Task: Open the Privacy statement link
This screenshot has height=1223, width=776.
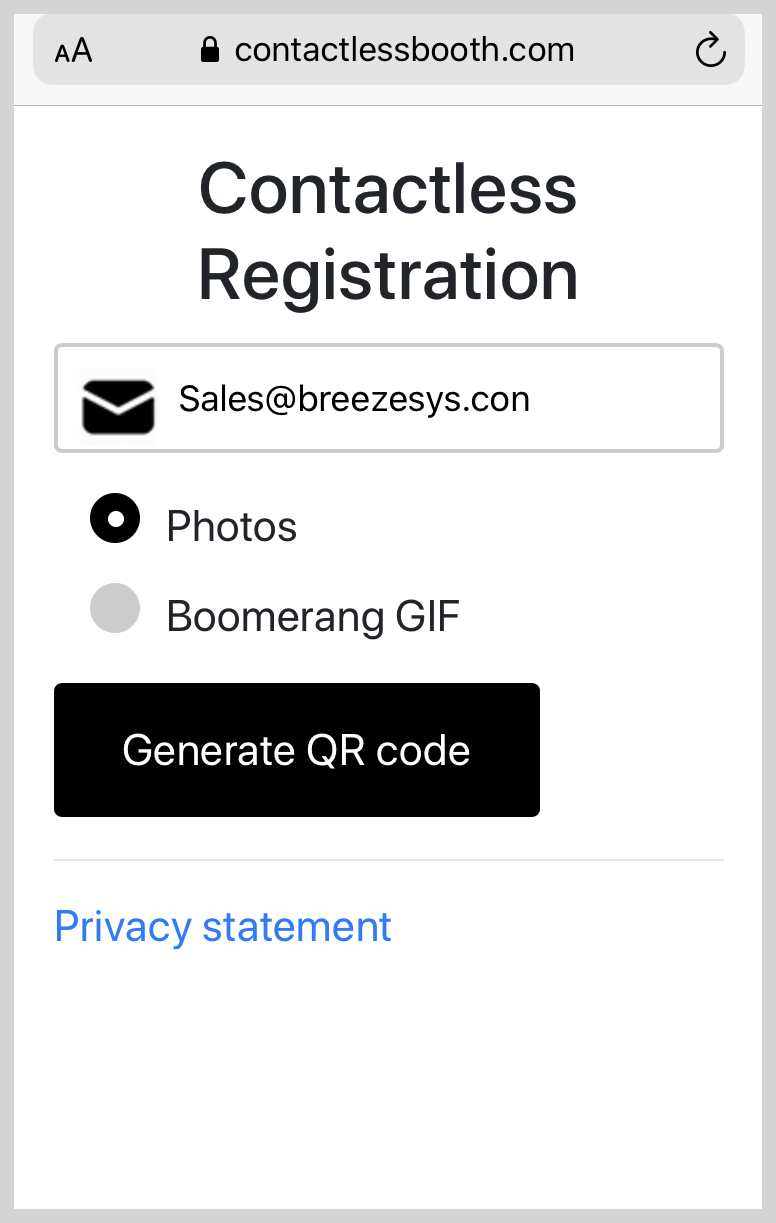Action: (x=223, y=927)
